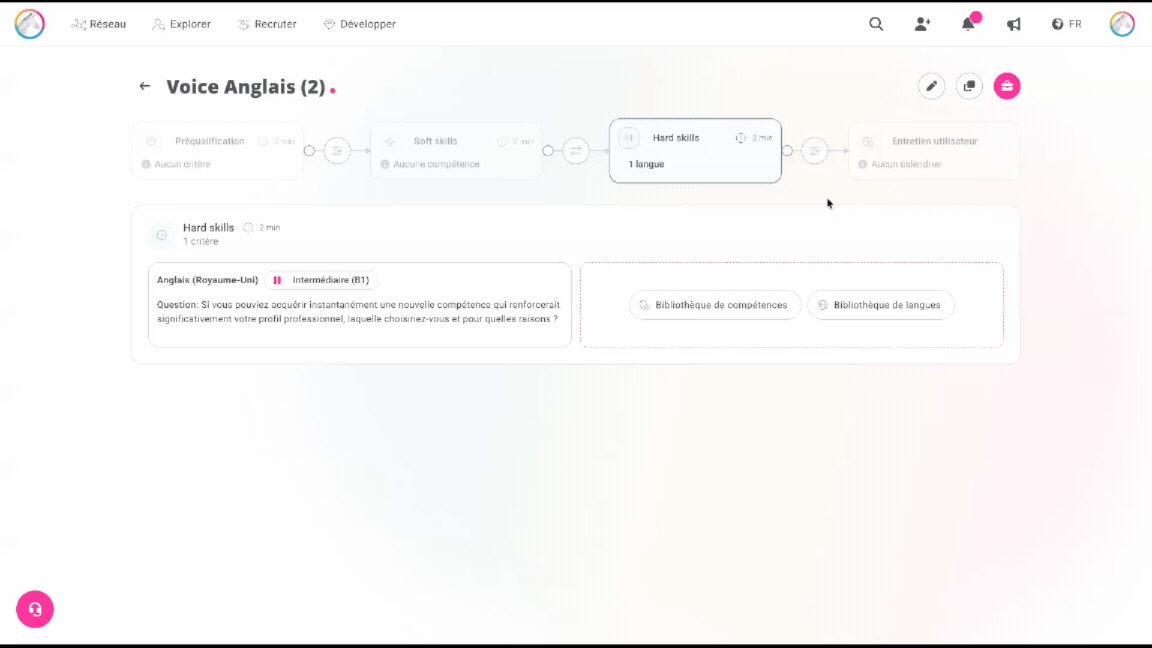Image resolution: width=1152 pixels, height=648 pixels.
Task: Click the Hard skills section header icon
Action: tap(162, 235)
